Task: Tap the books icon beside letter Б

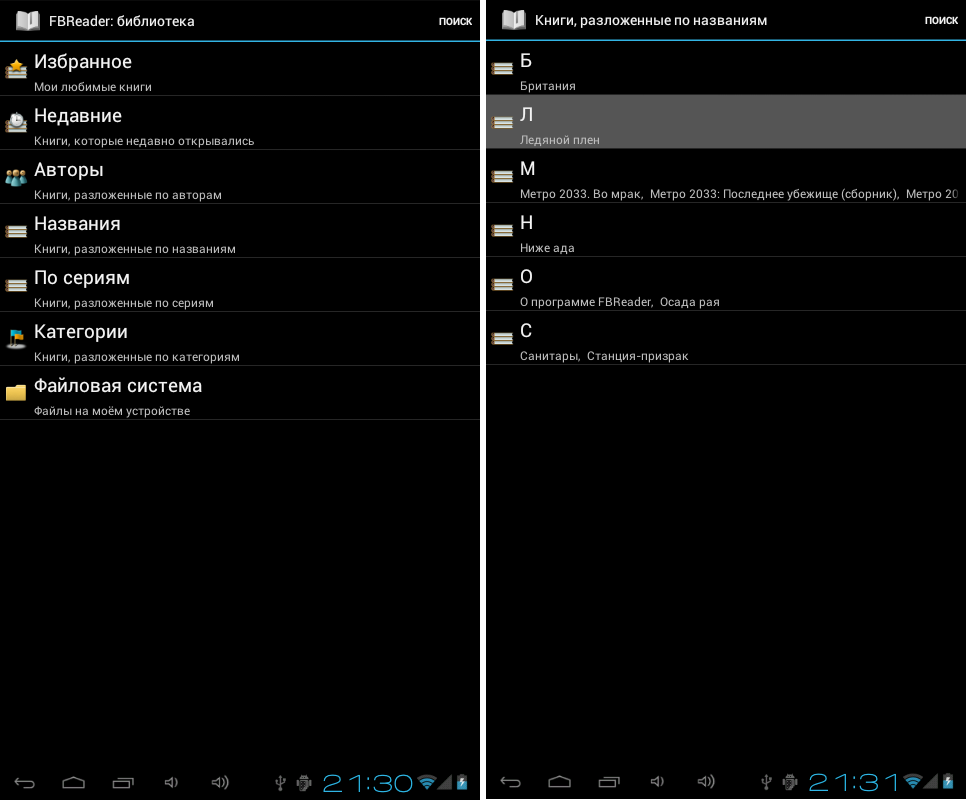Action: click(x=502, y=68)
